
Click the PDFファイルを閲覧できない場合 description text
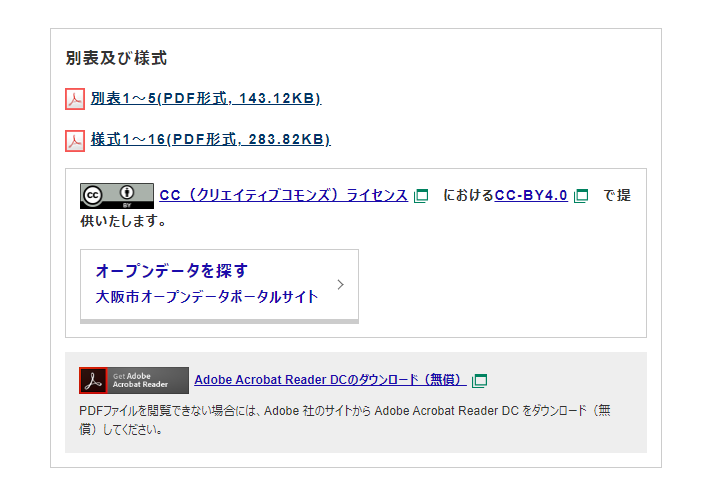pos(340,410)
